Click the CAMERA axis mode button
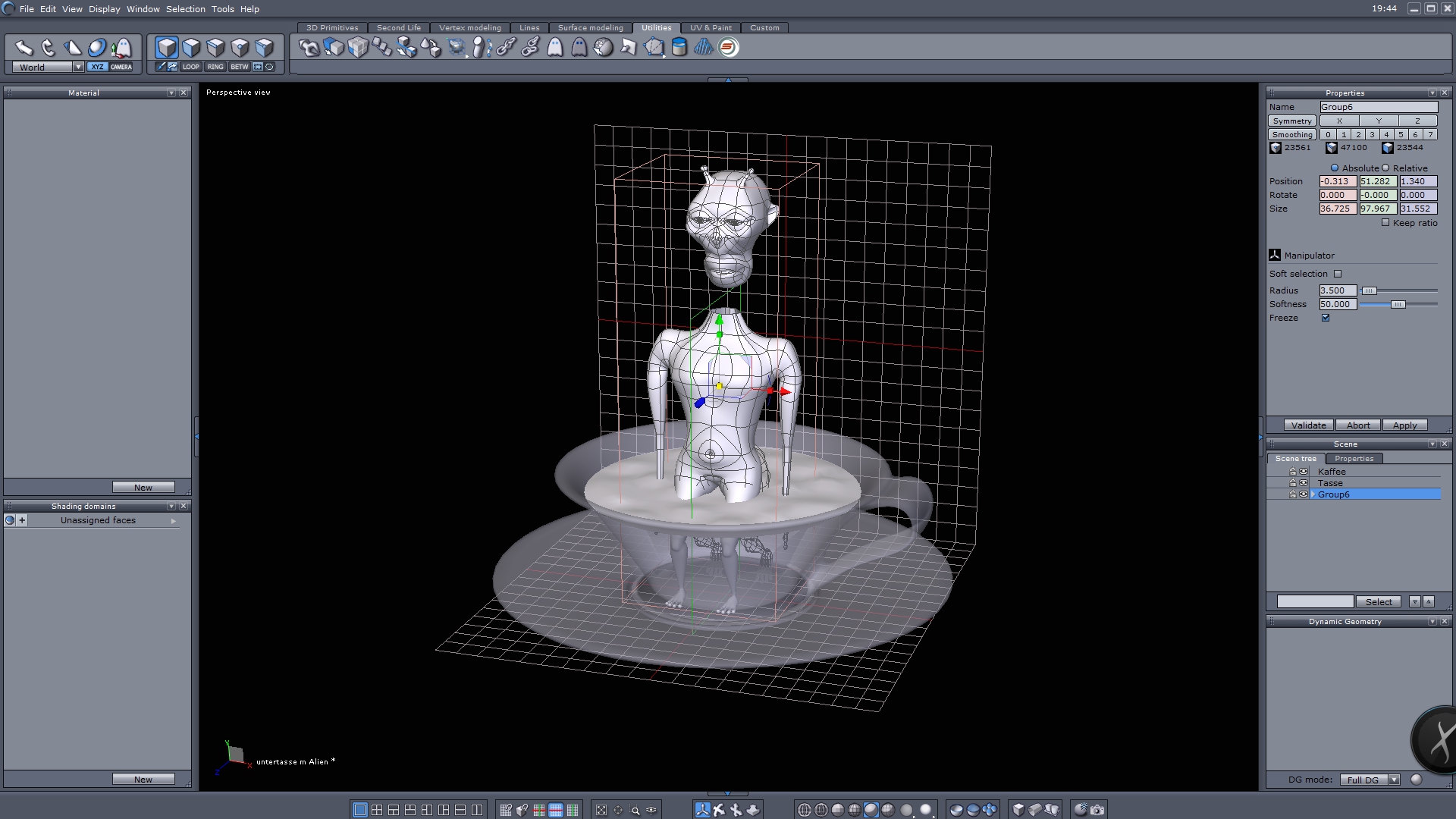This screenshot has height=819, width=1456. (x=121, y=67)
